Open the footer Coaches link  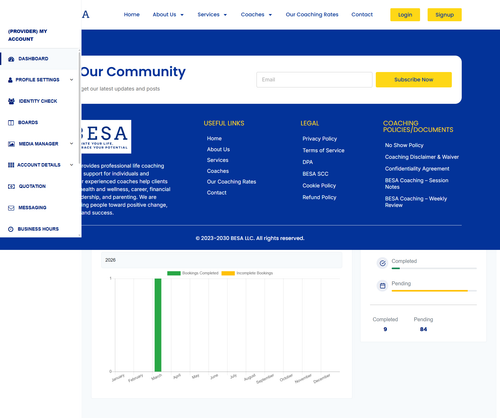(x=218, y=171)
